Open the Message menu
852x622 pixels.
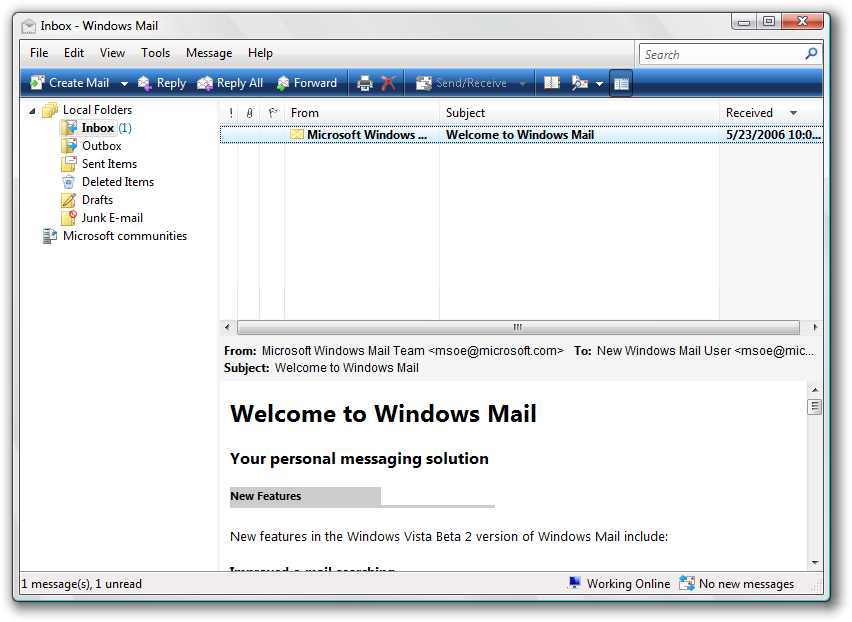209,53
